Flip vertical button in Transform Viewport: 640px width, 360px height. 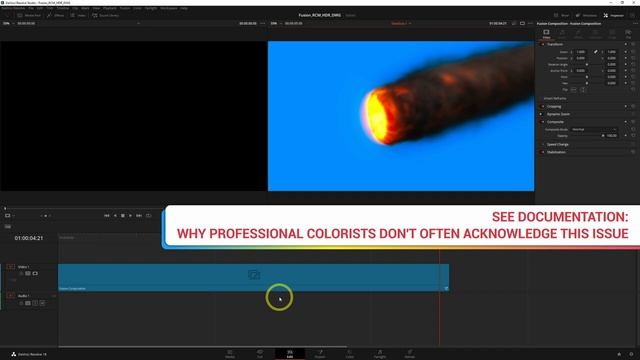[583, 90]
